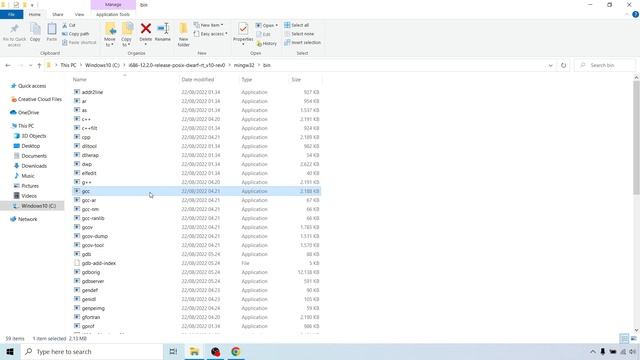The image size is (640, 360).
Task: Show hidden system tray icons chevron
Action: click(x=592, y=351)
